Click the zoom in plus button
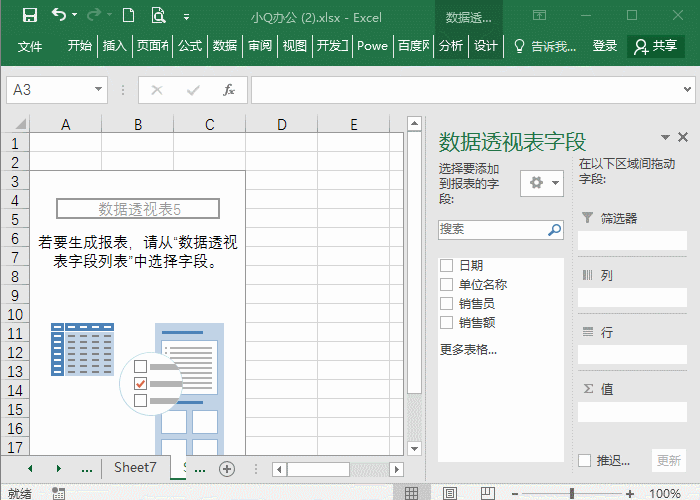700x500 pixels. [x=629, y=493]
